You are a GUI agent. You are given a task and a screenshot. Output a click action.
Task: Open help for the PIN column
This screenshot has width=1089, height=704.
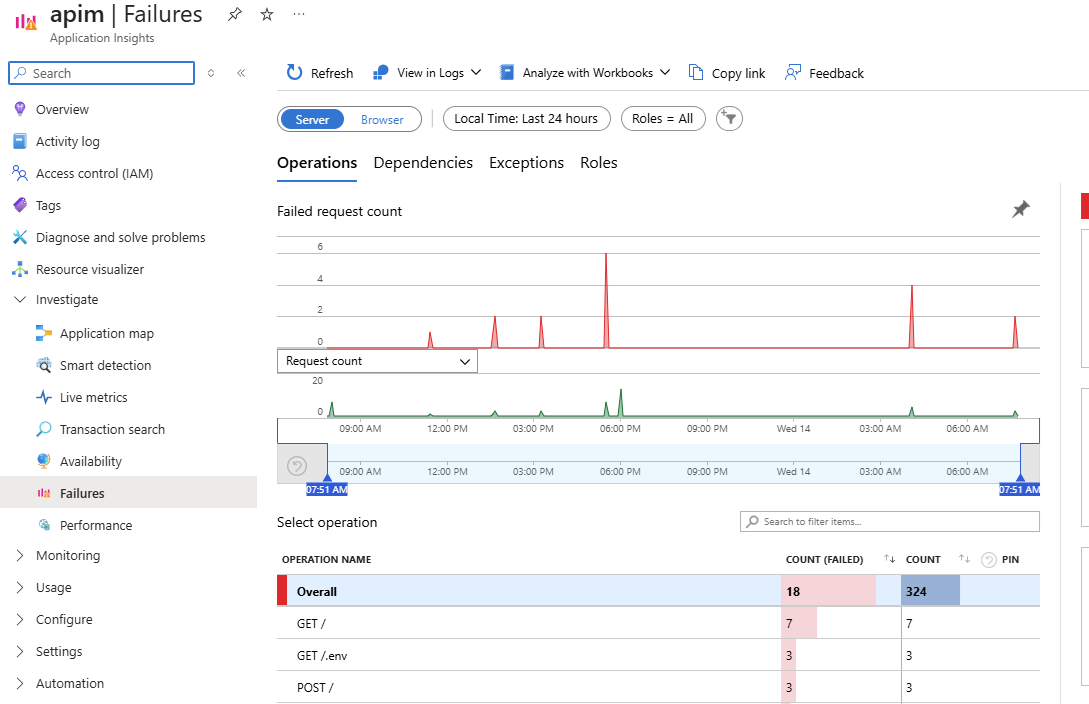tap(987, 559)
